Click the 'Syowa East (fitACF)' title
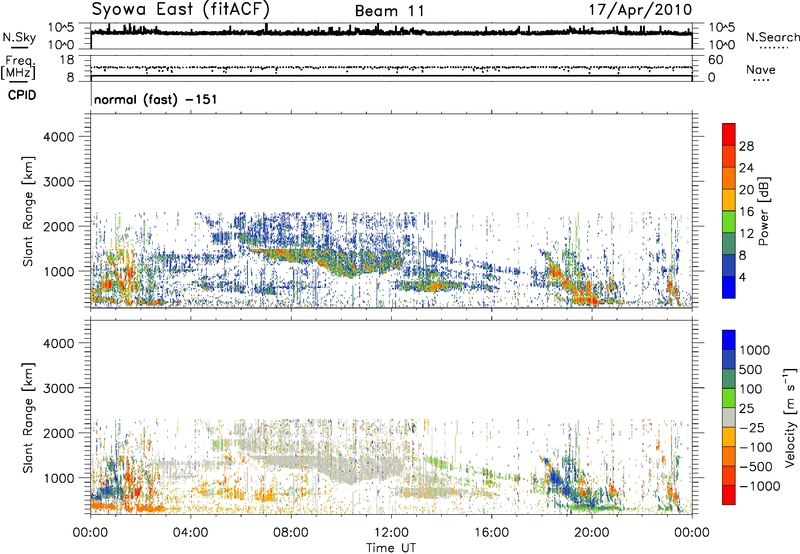 180,10
